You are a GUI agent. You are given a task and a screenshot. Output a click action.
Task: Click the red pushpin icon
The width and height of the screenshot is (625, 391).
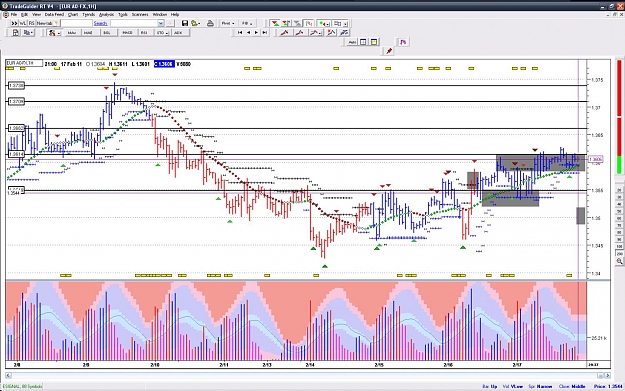(389, 51)
